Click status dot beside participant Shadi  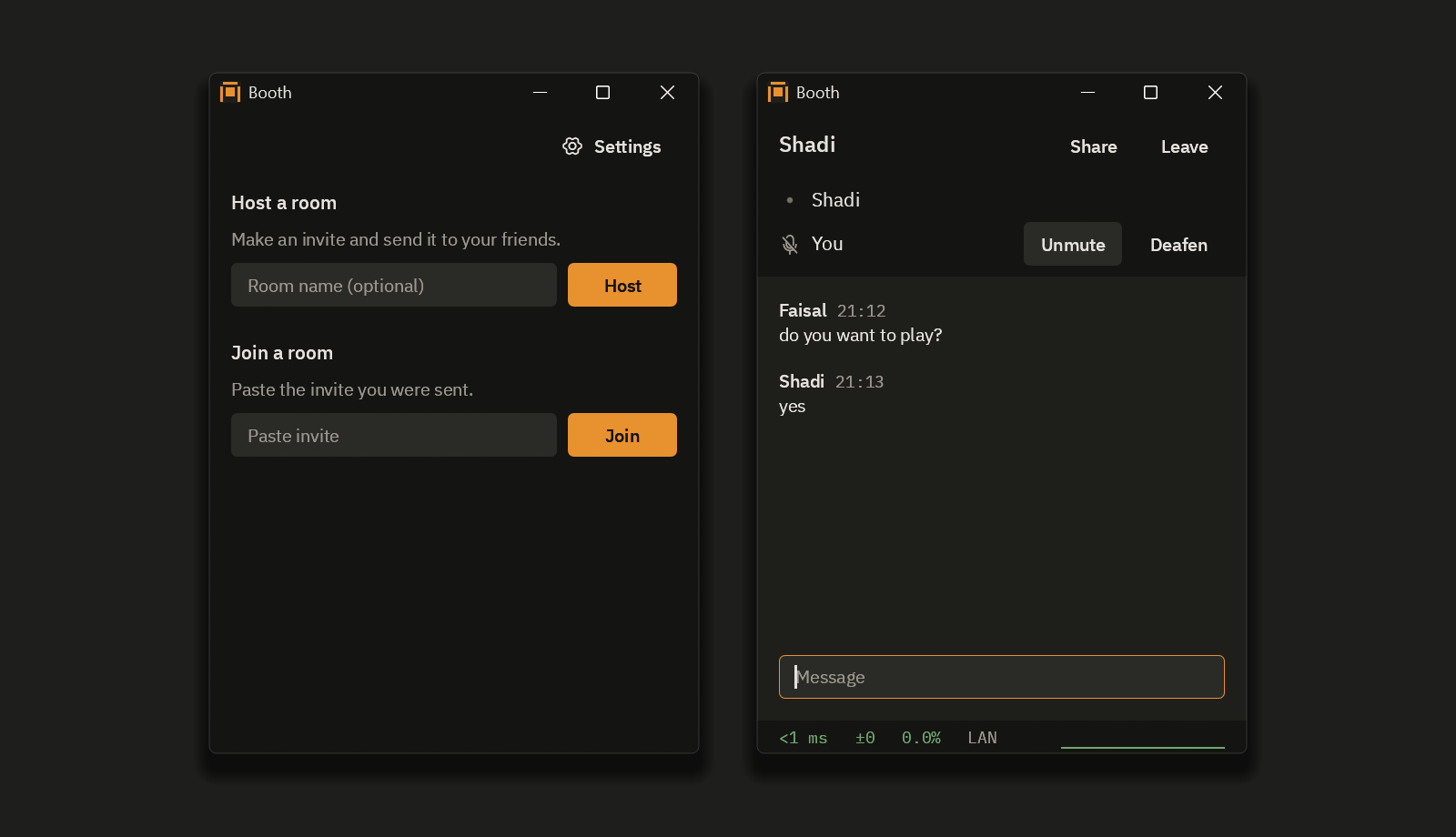[x=790, y=200]
